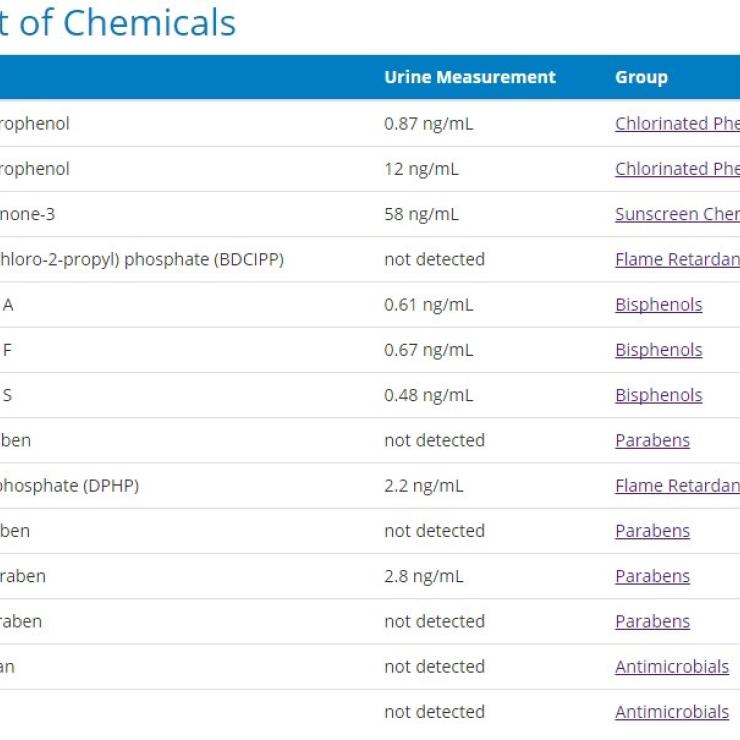The height and width of the screenshot is (740, 740).
Task: Click the BDCIPP phosphate chemical name
Action: coord(142,259)
